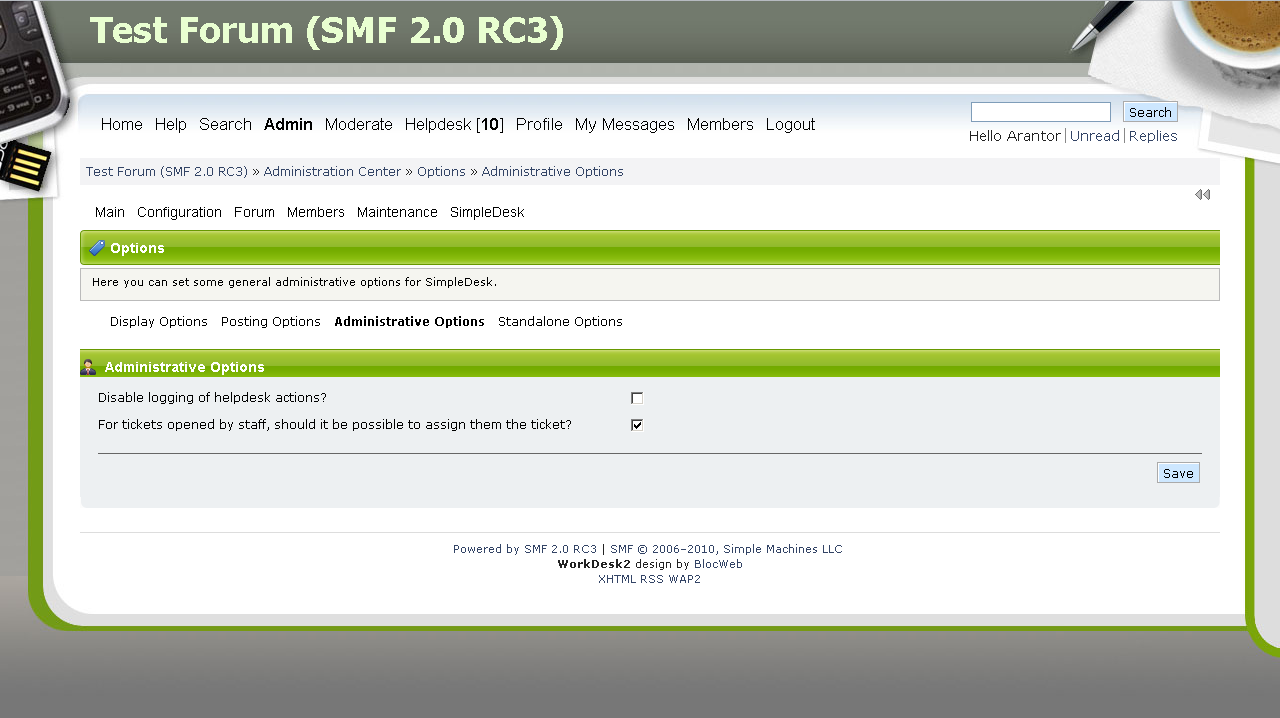The image size is (1280, 718).
Task: Open WAP2 footer link
Action: [x=685, y=579]
